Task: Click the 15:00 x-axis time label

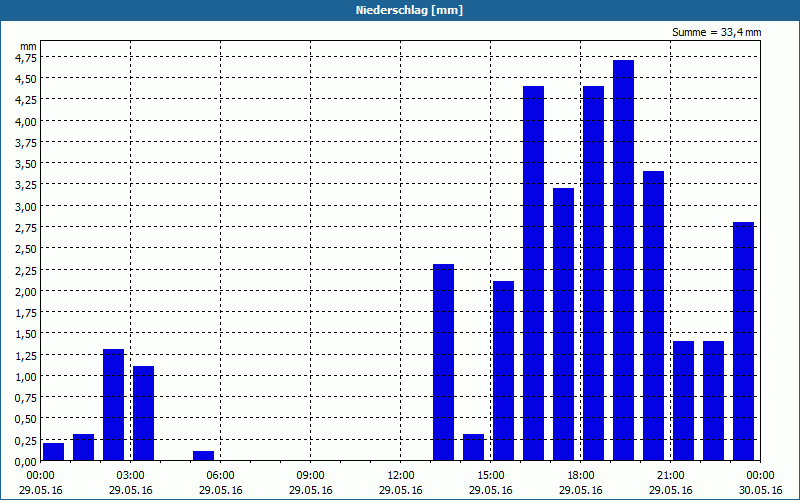Action: coord(491,476)
